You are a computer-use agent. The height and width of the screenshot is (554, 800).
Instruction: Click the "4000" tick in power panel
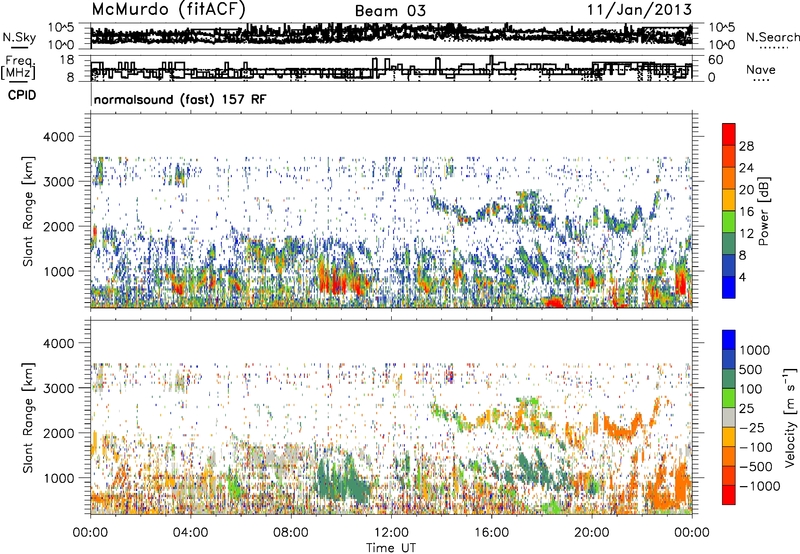tap(57, 137)
